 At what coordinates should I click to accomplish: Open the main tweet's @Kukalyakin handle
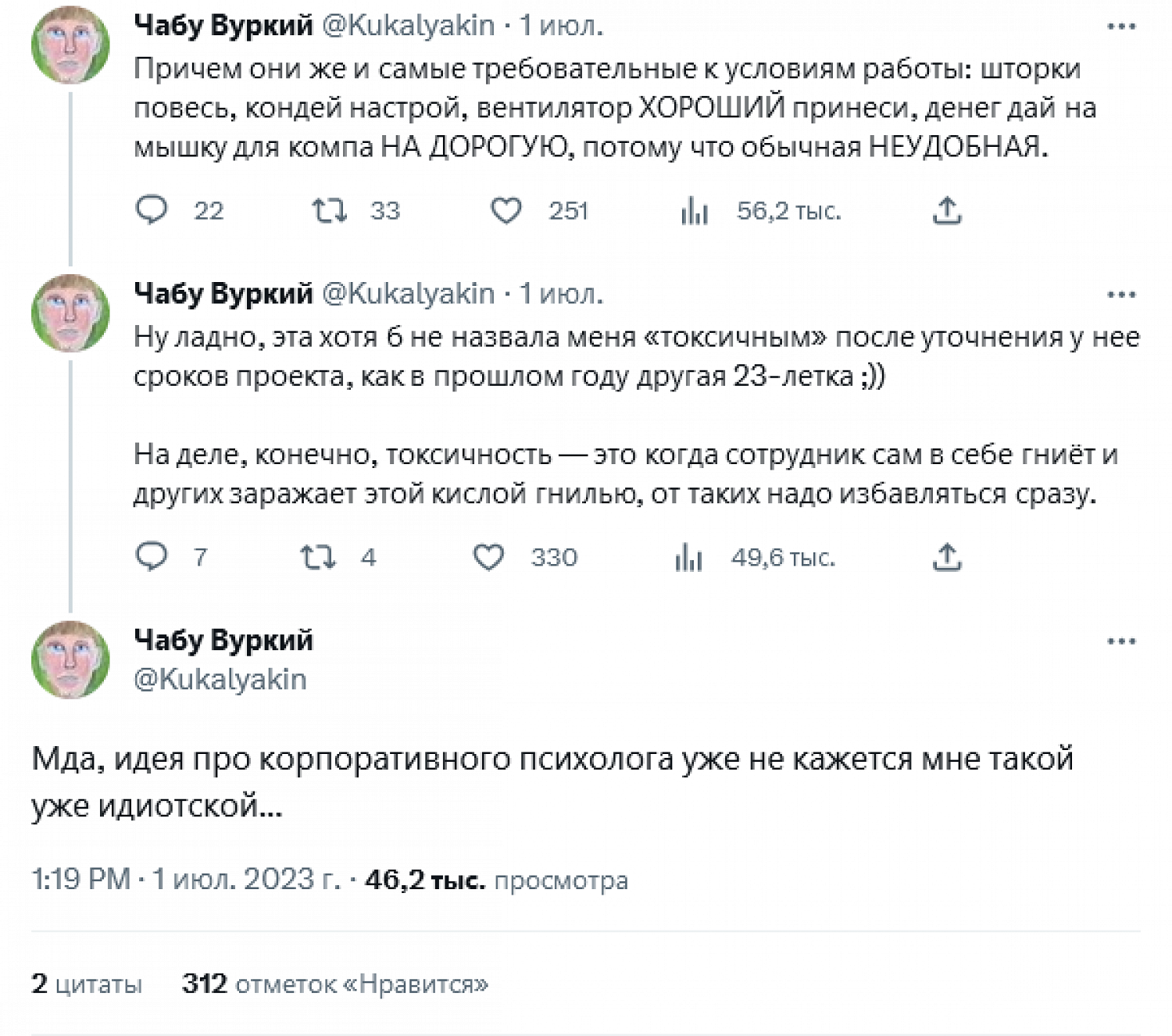click(220, 679)
